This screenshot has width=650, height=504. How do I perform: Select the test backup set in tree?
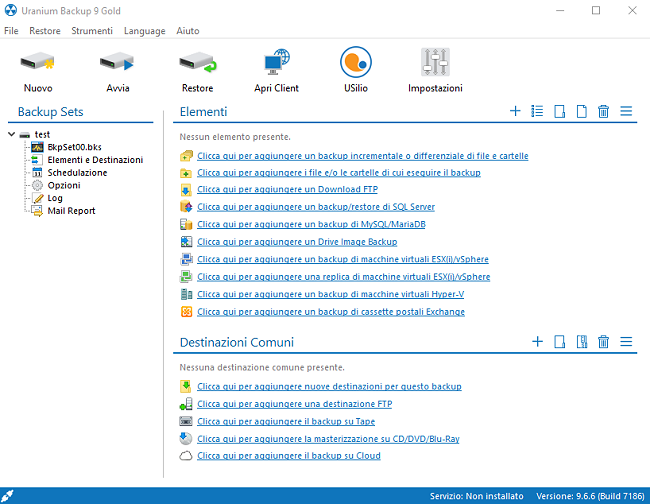pyautogui.click(x=42, y=135)
